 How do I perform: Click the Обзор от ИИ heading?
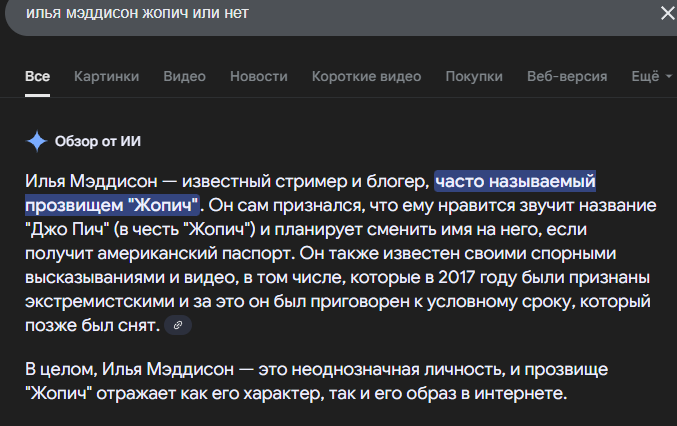98,141
